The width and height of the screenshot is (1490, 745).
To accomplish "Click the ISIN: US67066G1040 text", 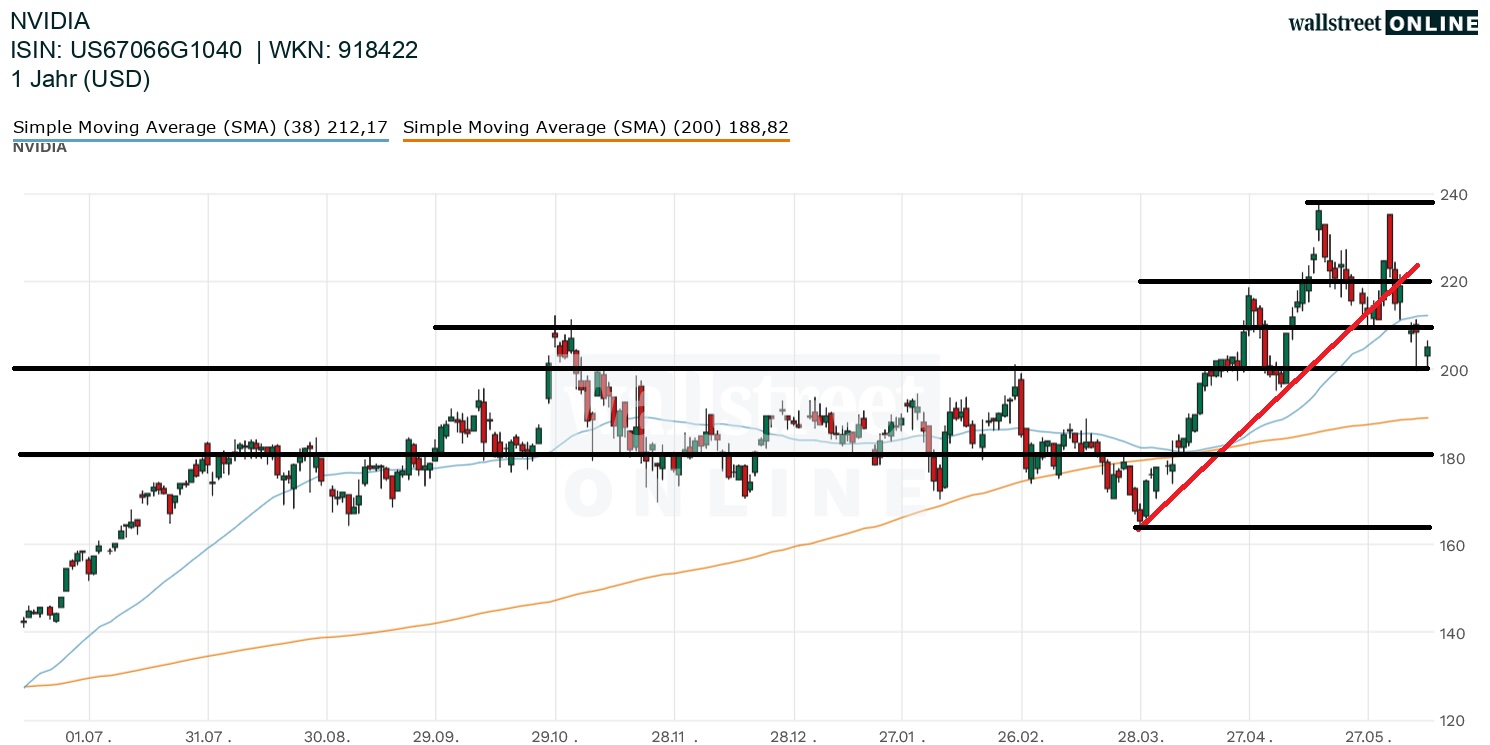I will pos(127,50).
